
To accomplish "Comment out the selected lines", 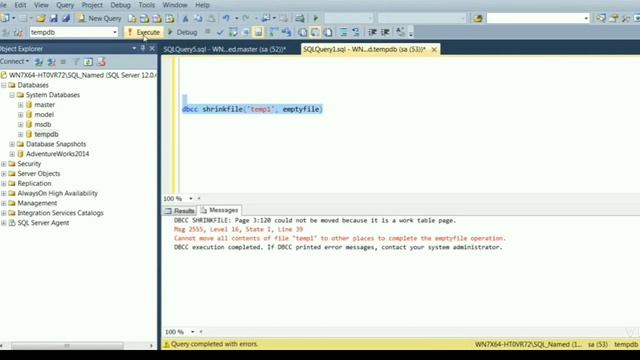I will pos(344,32).
